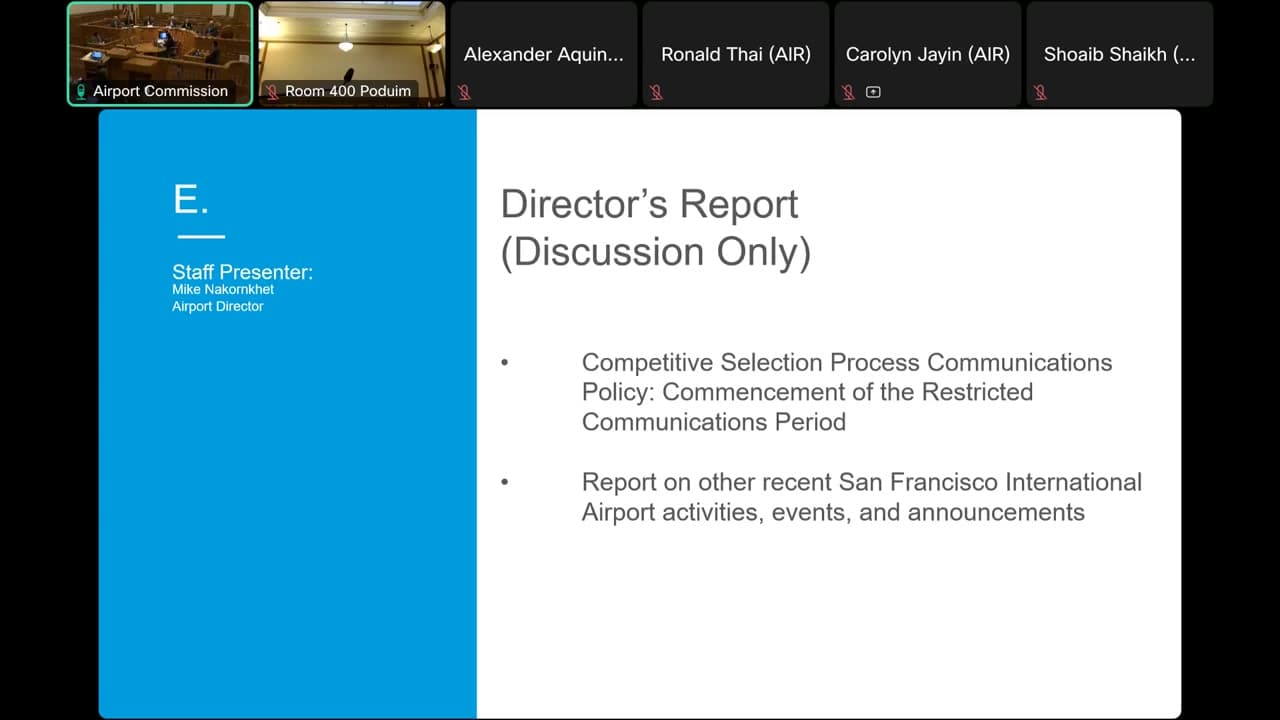Click the "(Discussion Only)" heading text
Image resolution: width=1280 pixels, height=720 pixels.
click(x=655, y=252)
